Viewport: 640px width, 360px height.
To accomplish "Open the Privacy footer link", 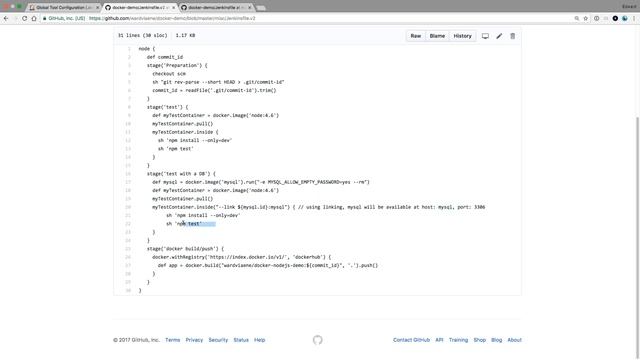I will [x=194, y=340].
